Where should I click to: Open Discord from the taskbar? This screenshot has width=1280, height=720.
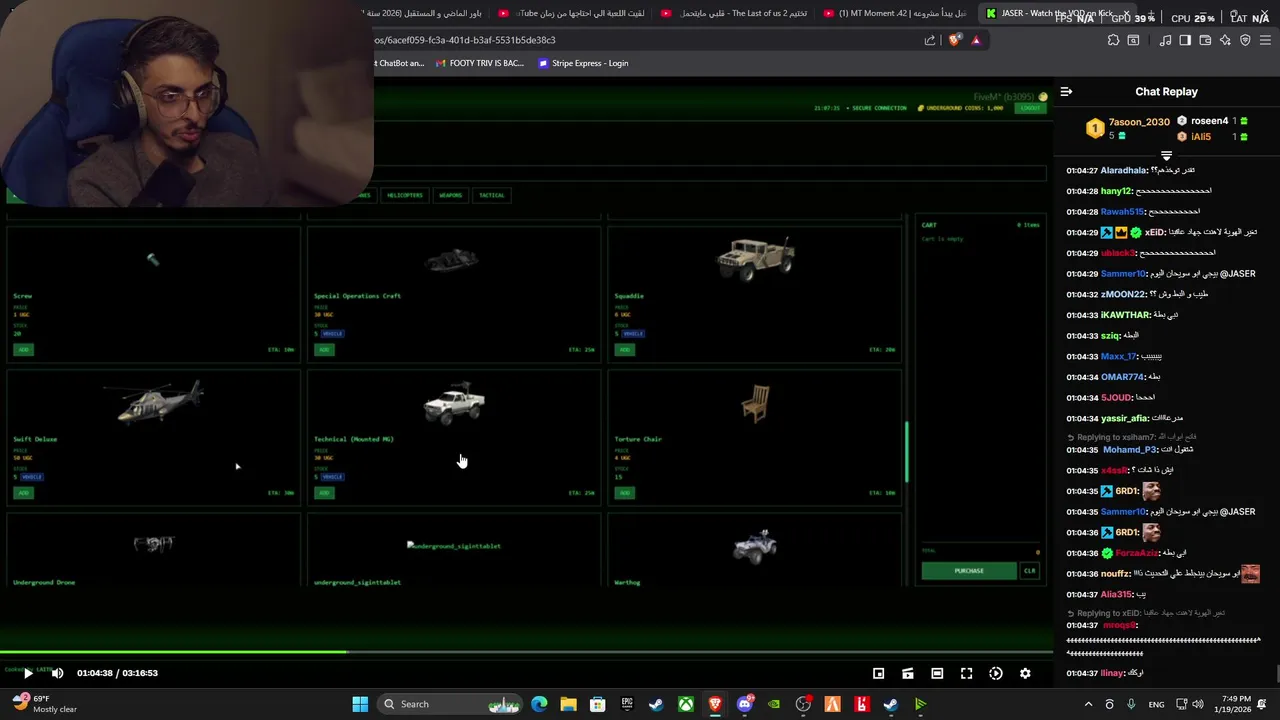[x=744, y=704]
